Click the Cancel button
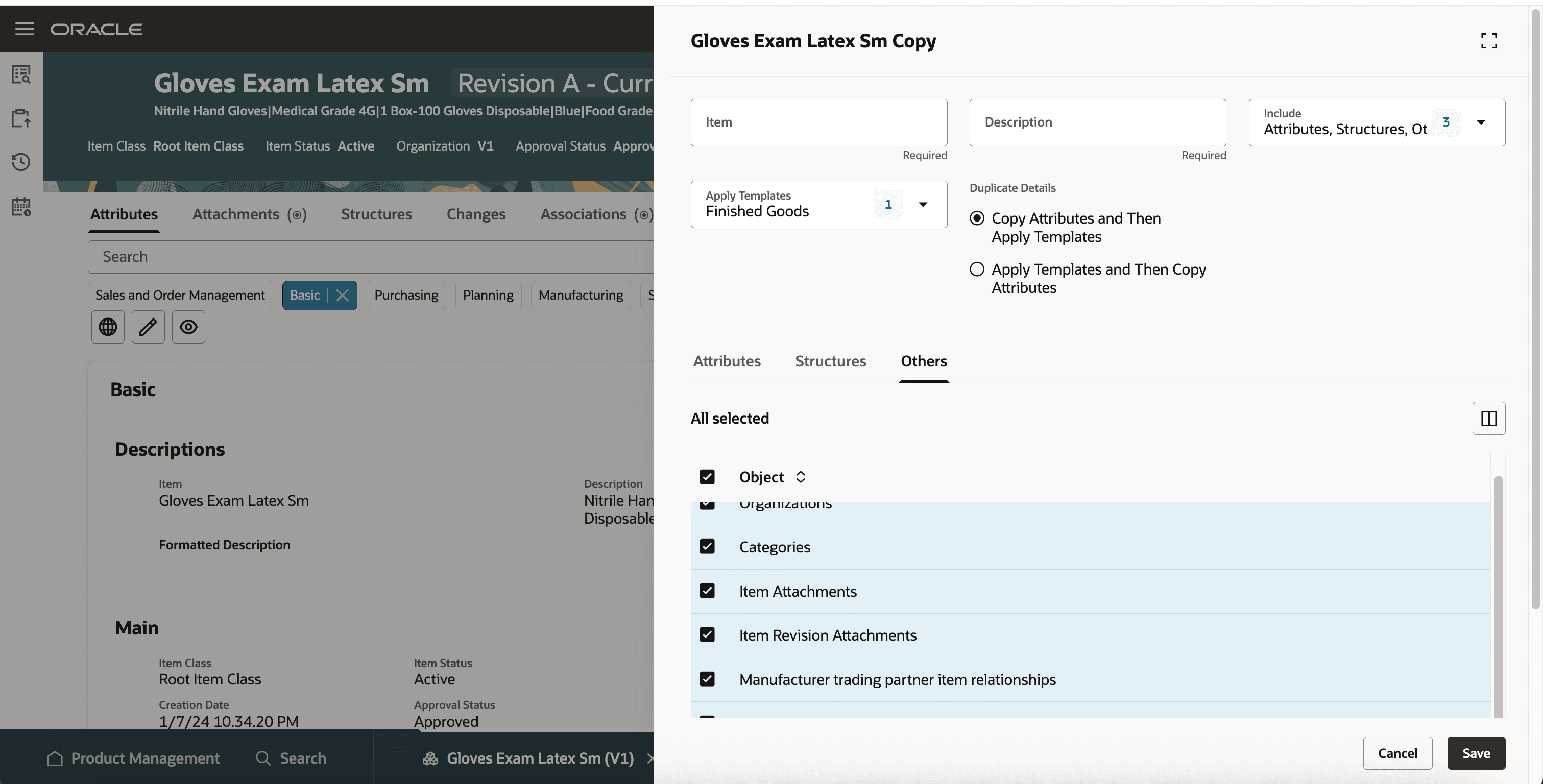Screen dimensions: 1543x784 [1397, 753]
